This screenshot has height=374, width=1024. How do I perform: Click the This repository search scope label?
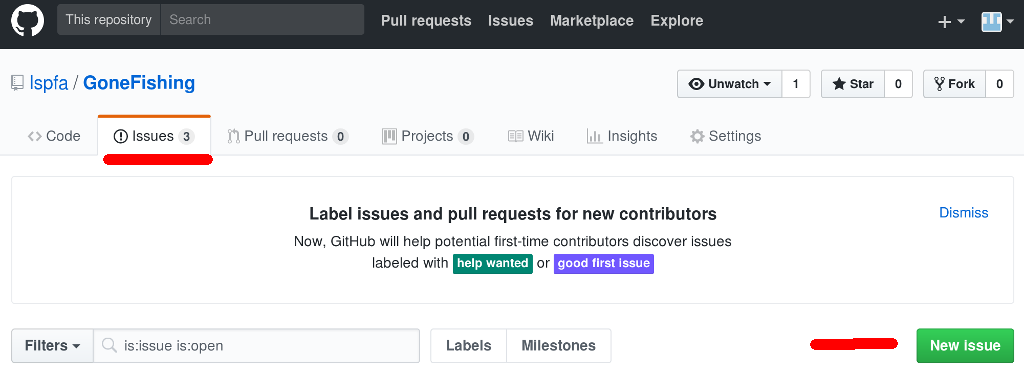point(109,20)
